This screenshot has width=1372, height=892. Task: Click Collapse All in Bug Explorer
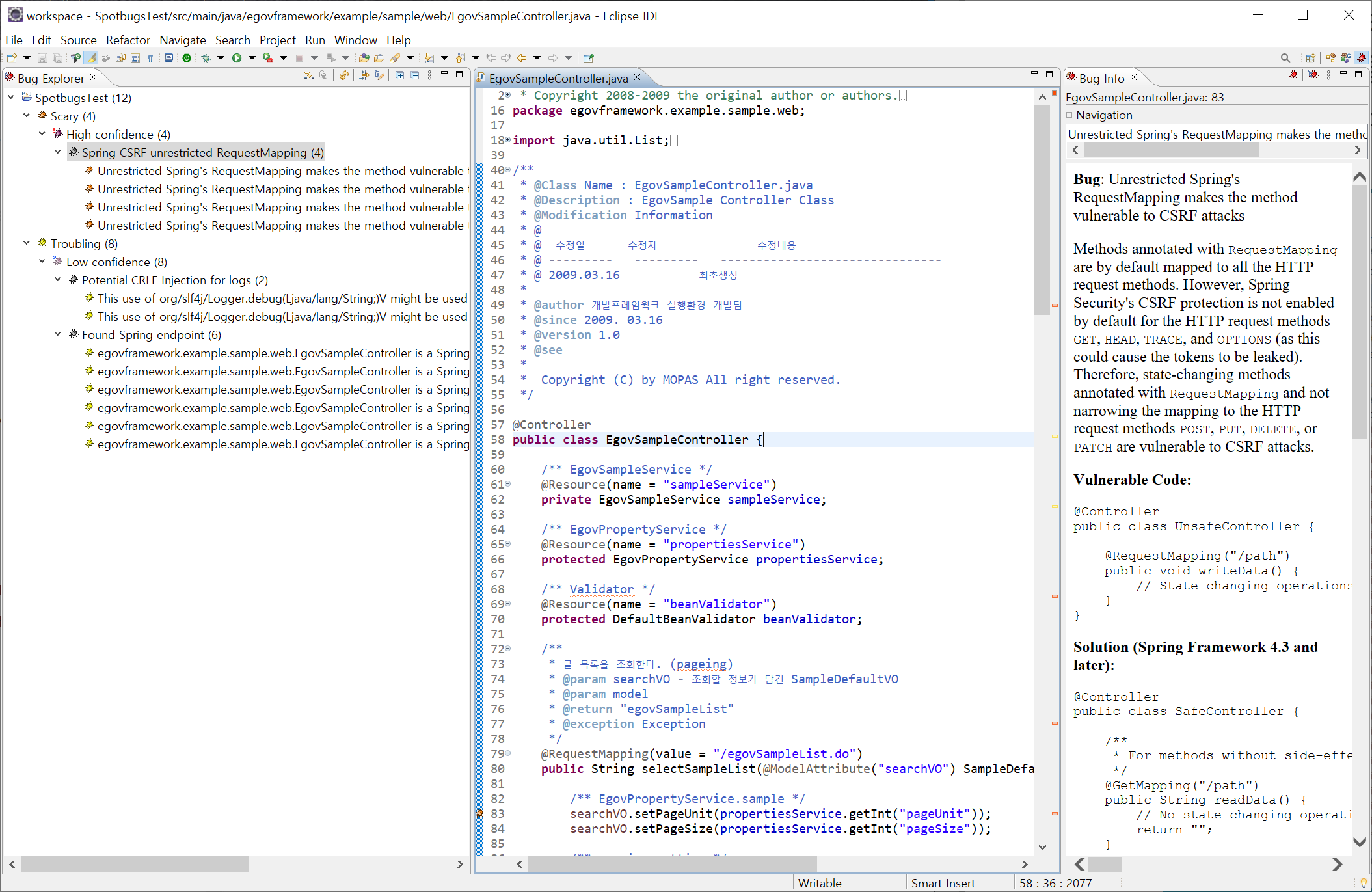click(x=414, y=75)
